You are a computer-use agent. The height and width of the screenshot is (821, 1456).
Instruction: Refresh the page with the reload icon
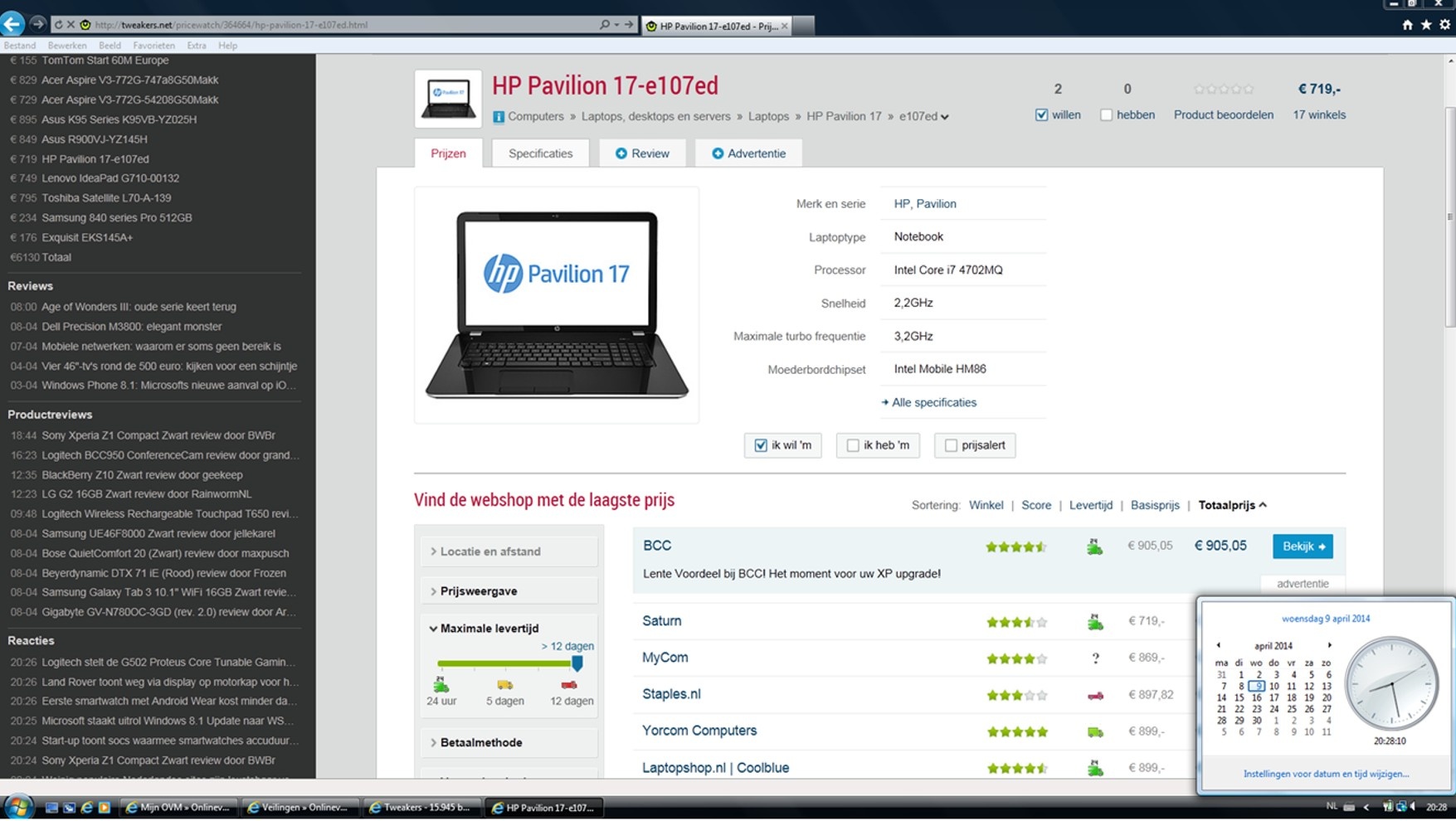58,25
